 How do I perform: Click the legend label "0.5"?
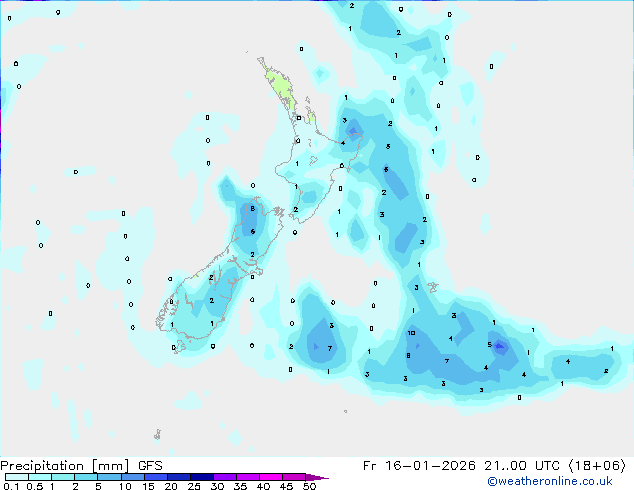[35, 486]
